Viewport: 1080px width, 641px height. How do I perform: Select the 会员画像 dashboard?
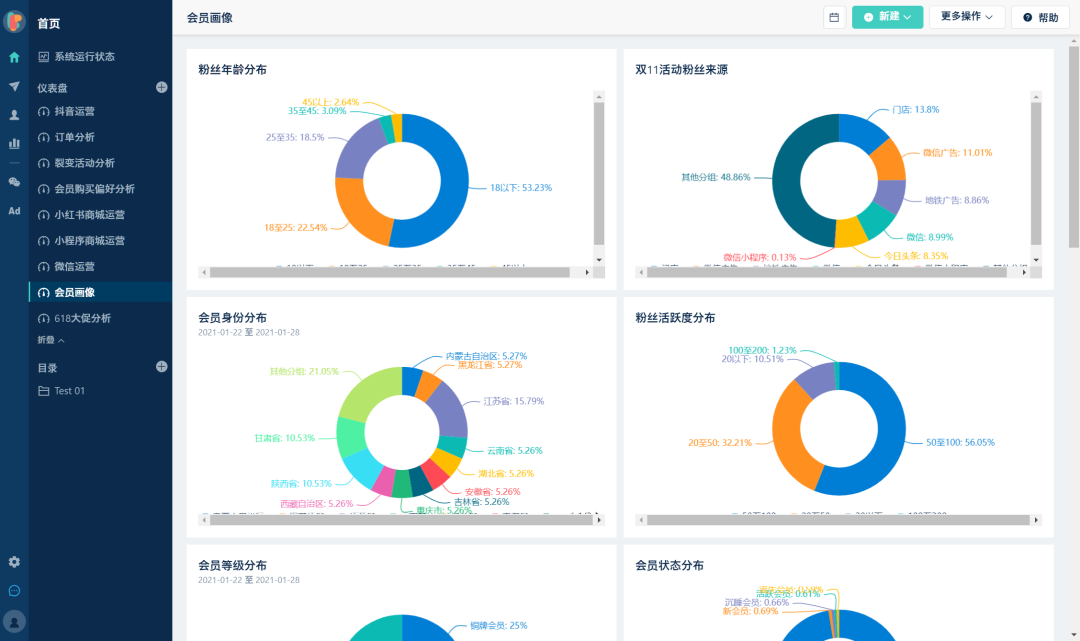click(101, 292)
